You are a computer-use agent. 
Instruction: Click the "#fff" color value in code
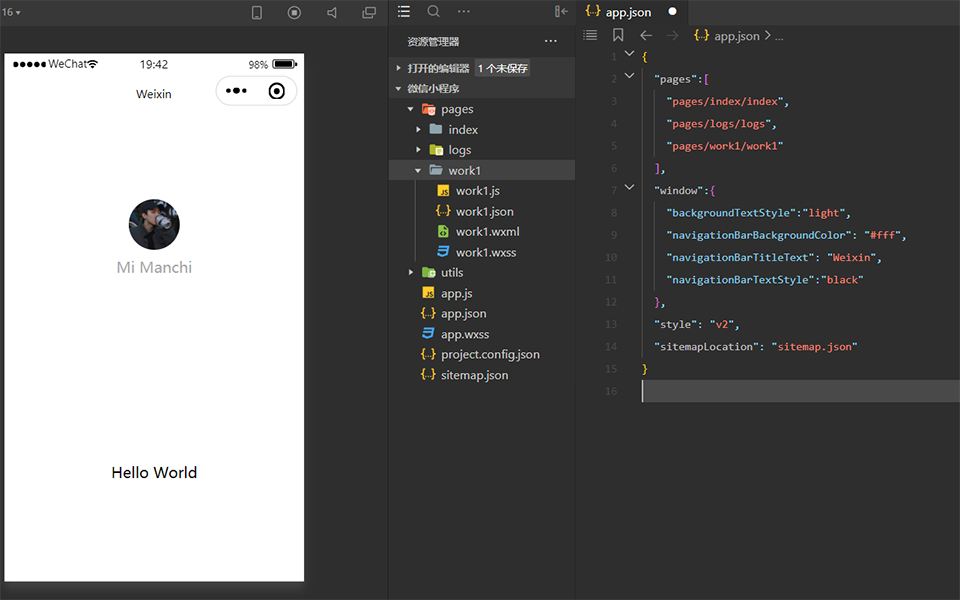click(x=882, y=235)
